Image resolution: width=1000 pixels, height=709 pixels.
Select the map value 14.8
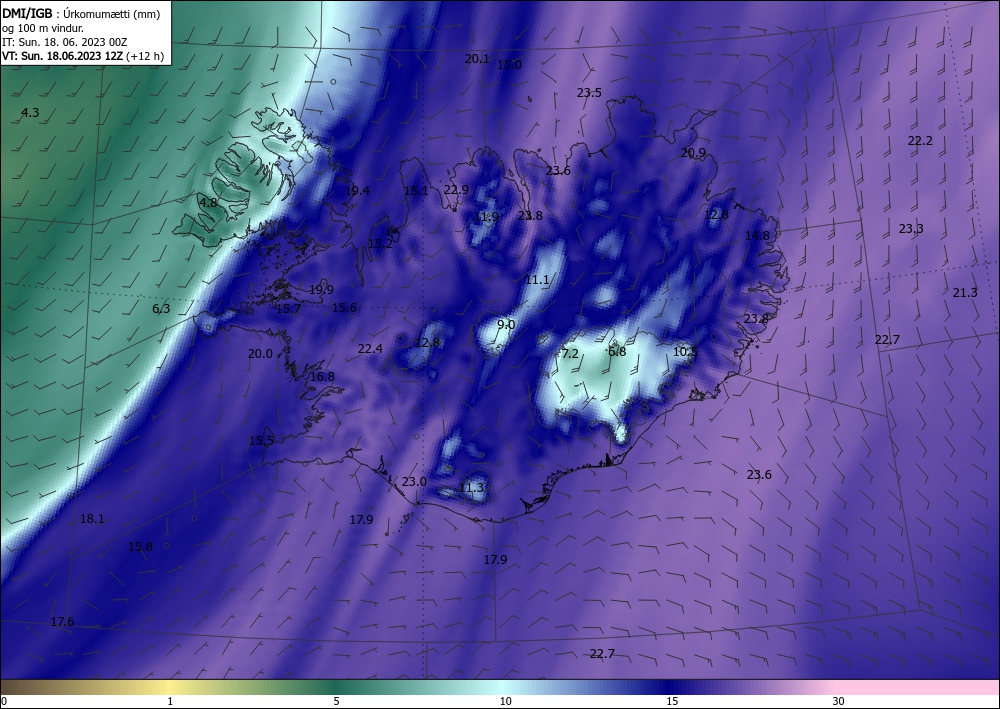click(x=758, y=235)
